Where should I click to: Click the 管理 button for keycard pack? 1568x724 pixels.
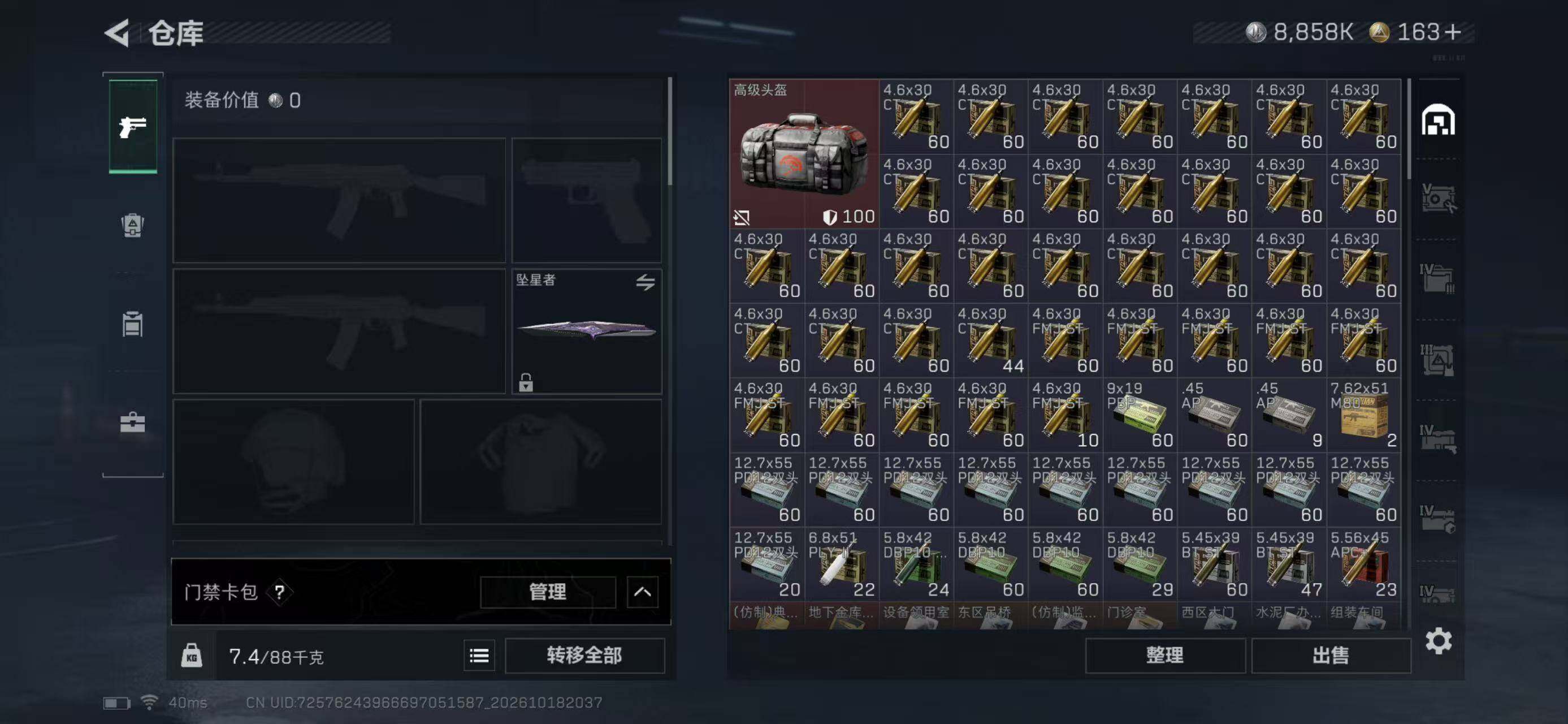click(547, 592)
